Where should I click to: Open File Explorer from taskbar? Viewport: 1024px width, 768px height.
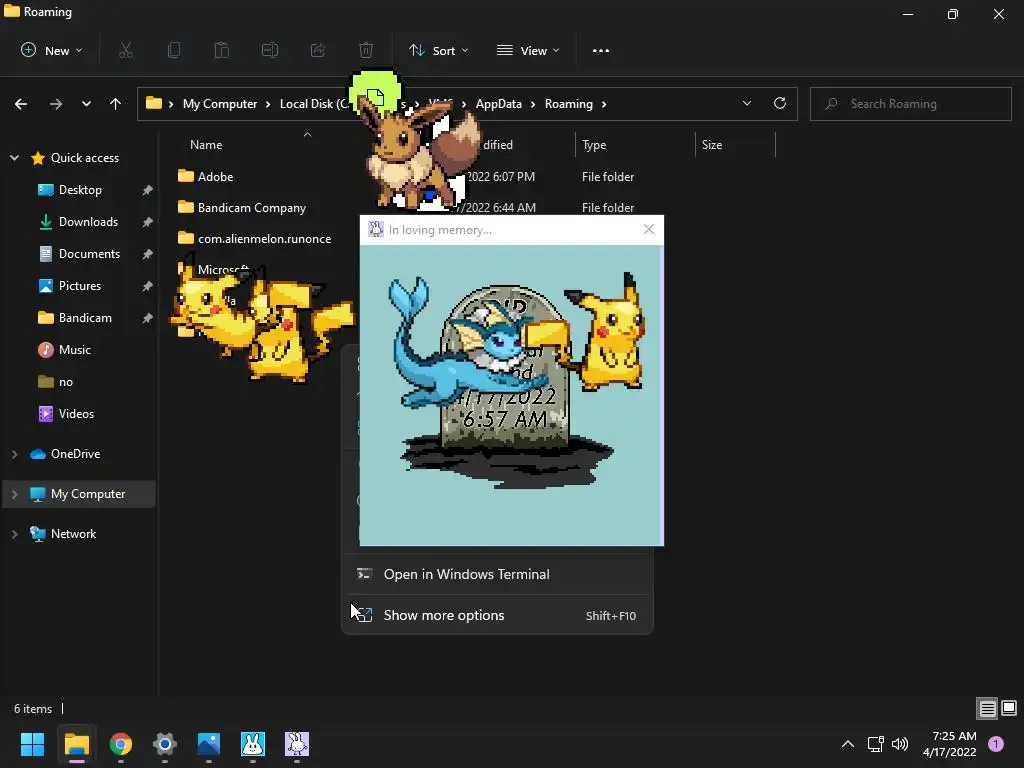pos(76,744)
